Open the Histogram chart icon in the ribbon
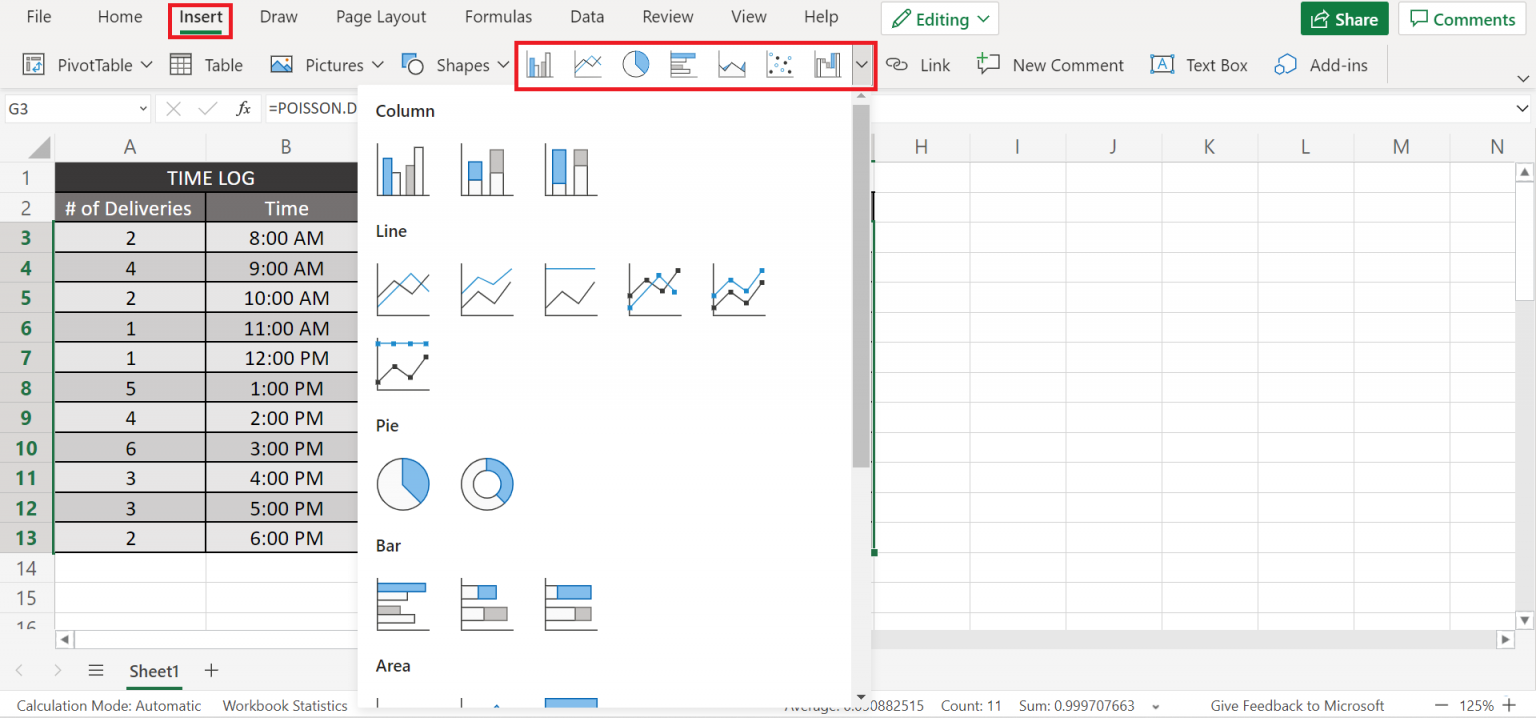1536x718 pixels. [827, 64]
